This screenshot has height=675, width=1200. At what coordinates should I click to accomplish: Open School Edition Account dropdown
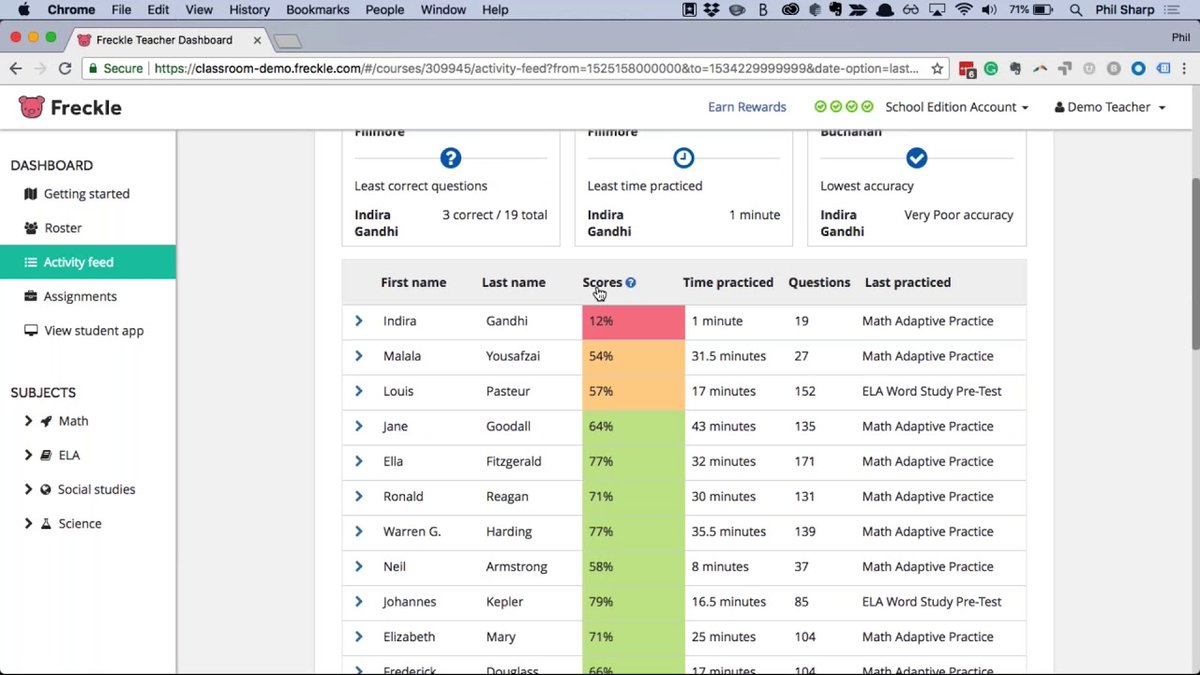click(x=957, y=107)
